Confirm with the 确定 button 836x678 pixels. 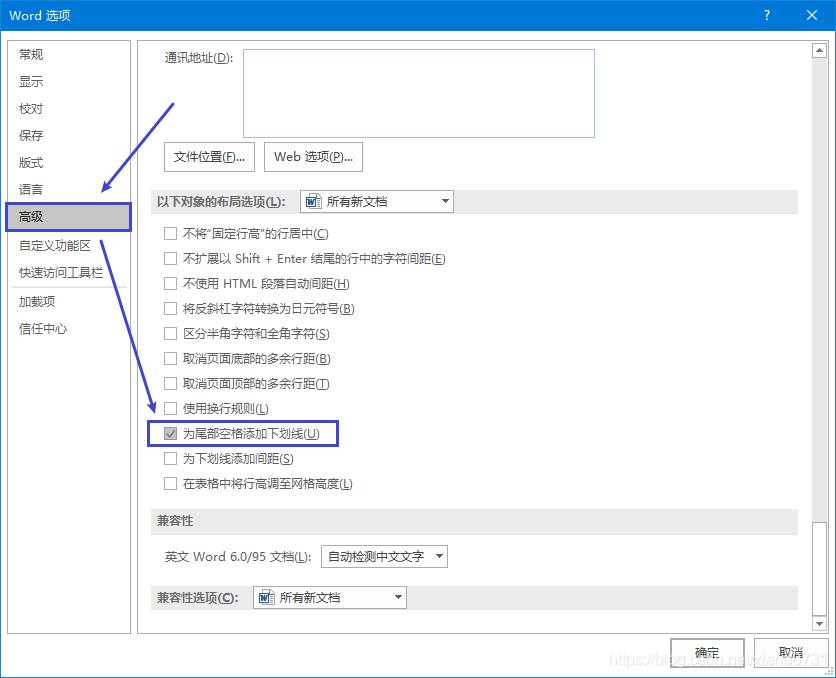tap(707, 652)
